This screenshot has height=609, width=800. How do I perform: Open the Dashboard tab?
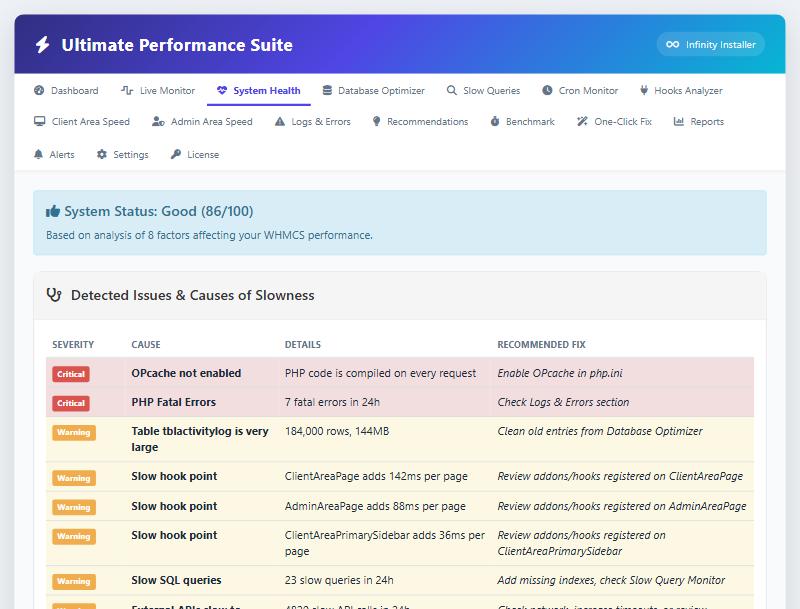point(66,90)
